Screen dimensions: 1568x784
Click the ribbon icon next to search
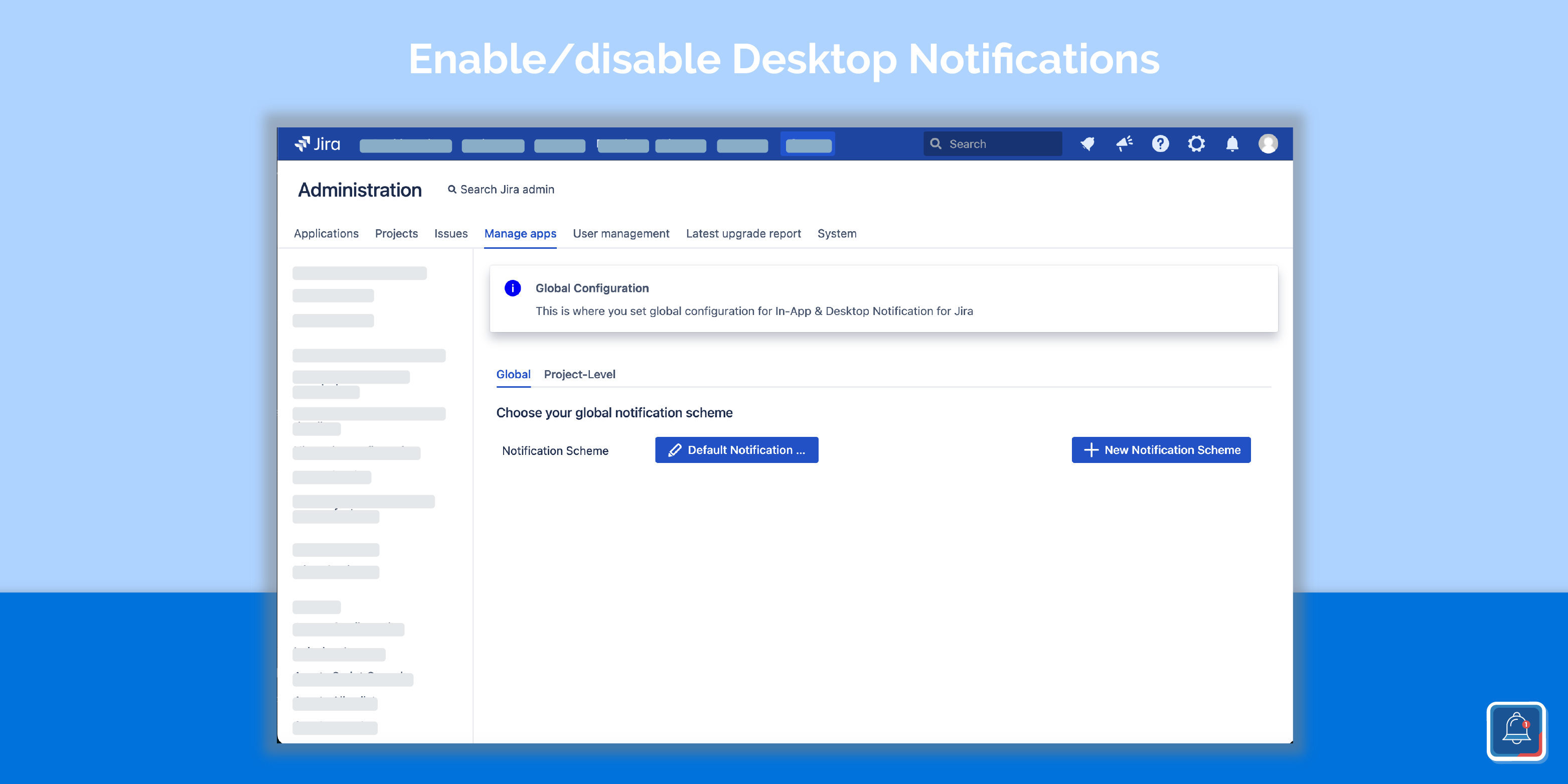pos(1088,143)
